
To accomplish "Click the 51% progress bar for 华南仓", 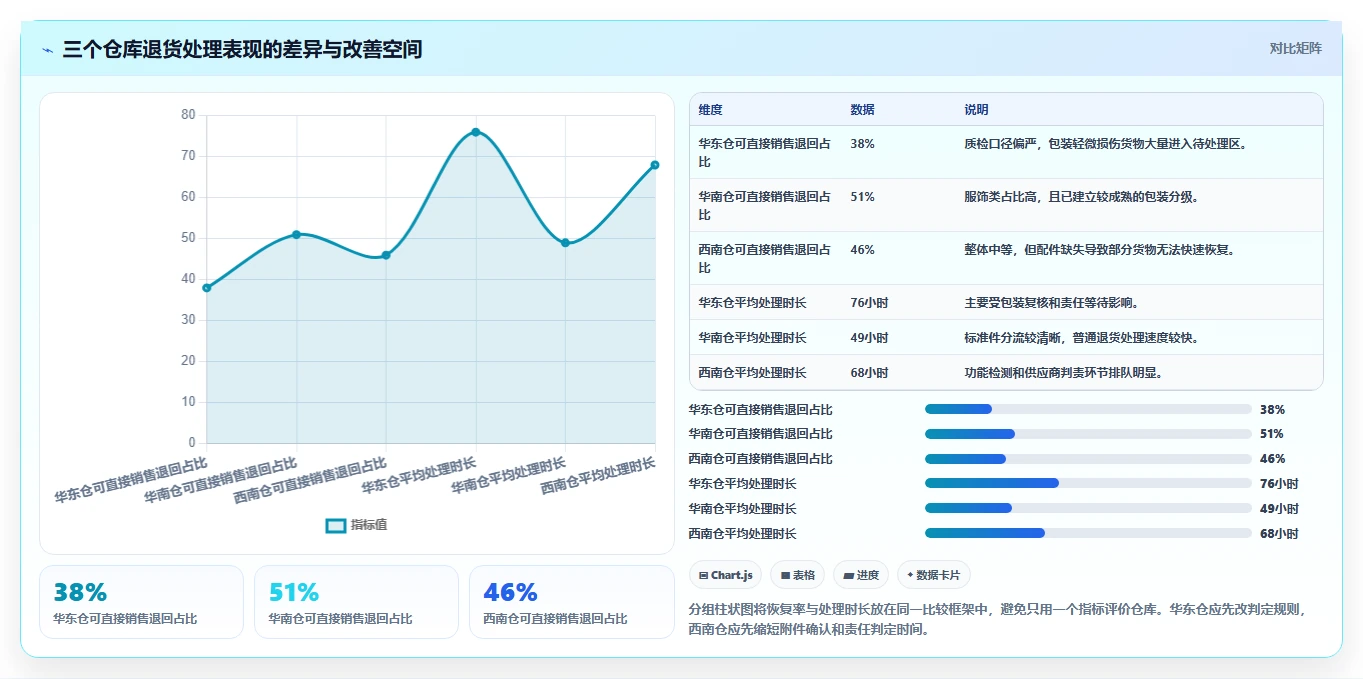I will 1088,434.
